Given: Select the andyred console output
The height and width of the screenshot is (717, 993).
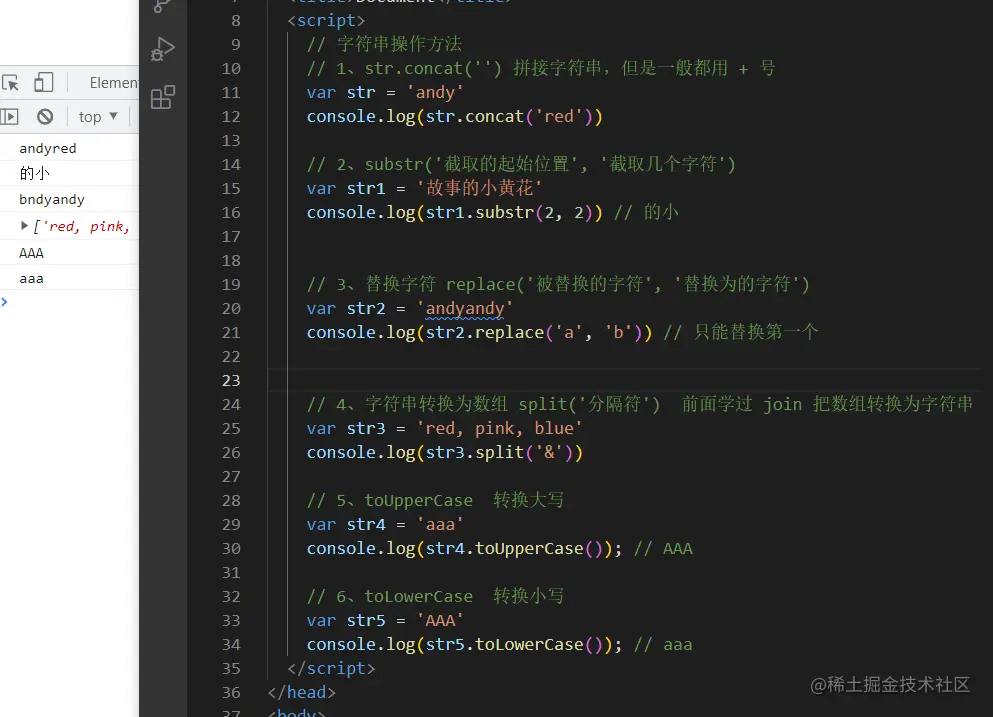Looking at the screenshot, I should [x=47, y=148].
